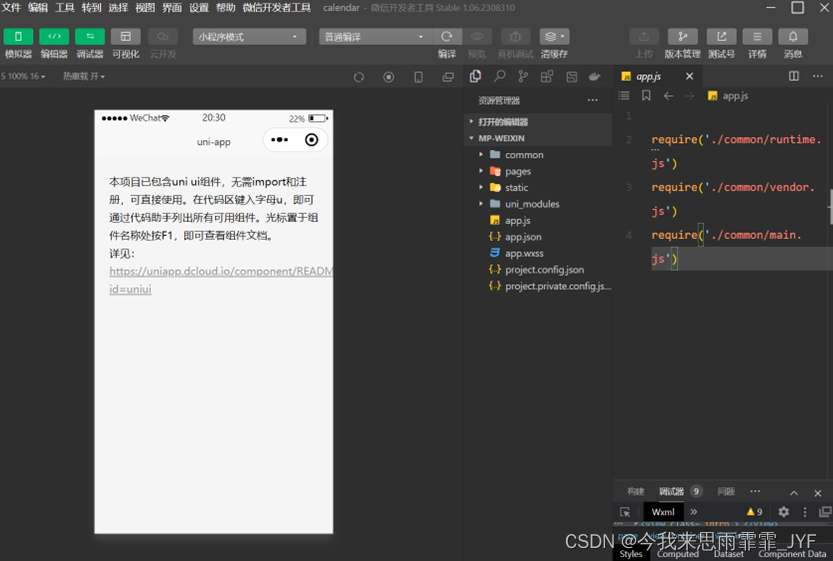Screen dimensions: 833x561
Task: Open the Tools menu
Action: coord(65,8)
